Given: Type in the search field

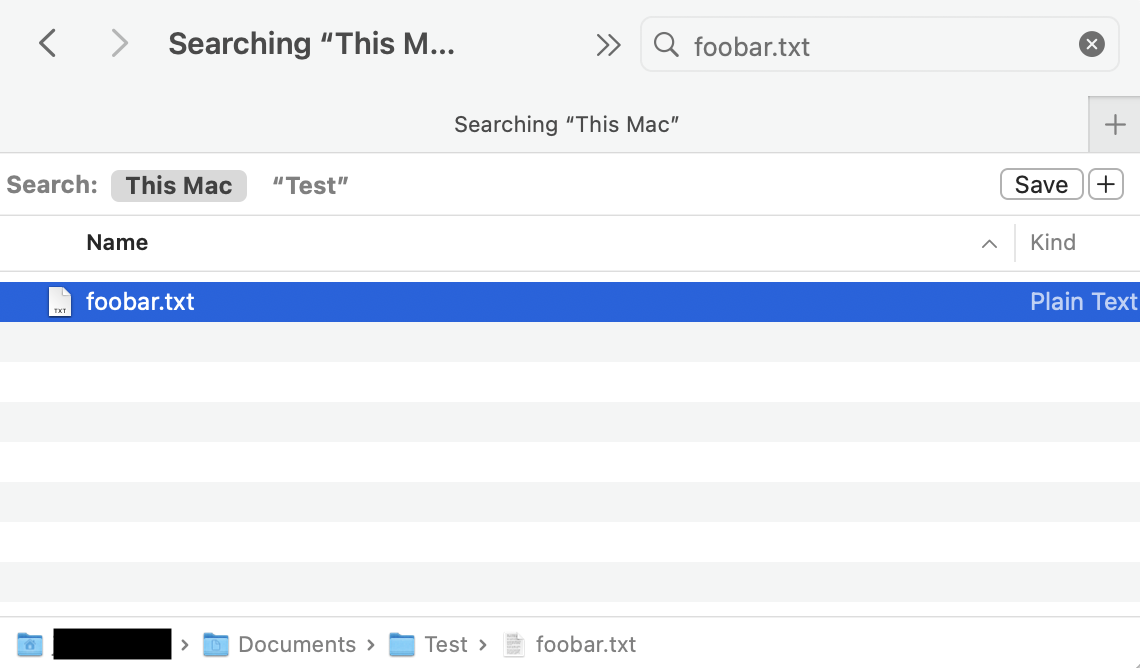Looking at the screenshot, I should point(880,45).
